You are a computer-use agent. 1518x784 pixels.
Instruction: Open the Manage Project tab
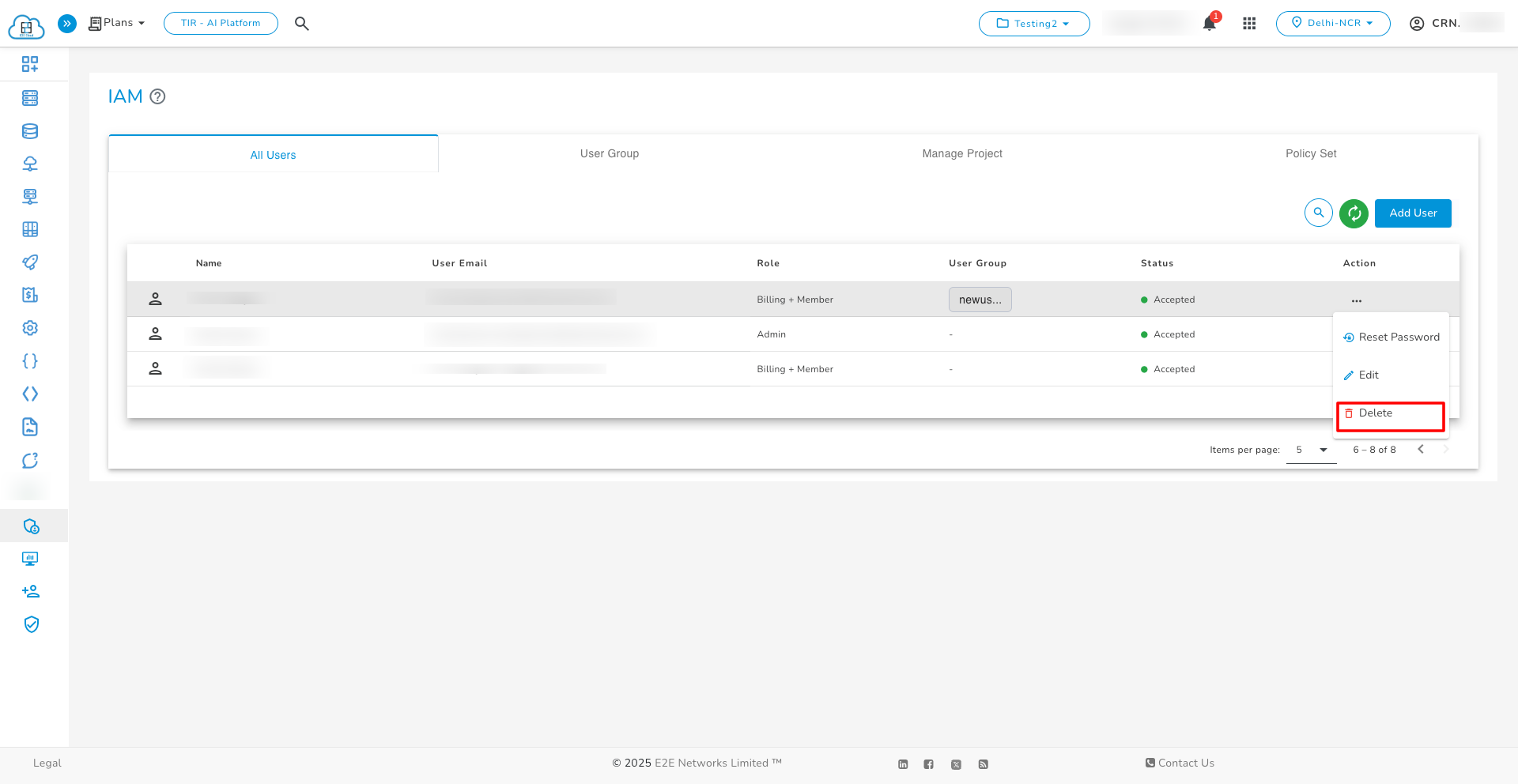(x=961, y=153)
